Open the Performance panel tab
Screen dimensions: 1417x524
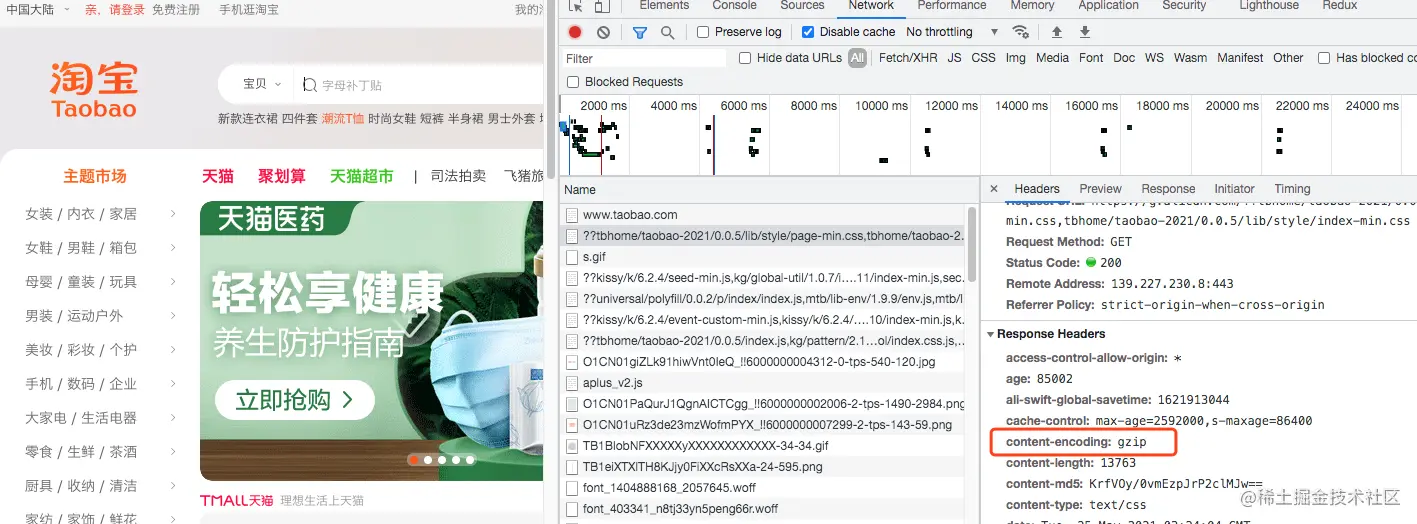[x=952, y=6]
